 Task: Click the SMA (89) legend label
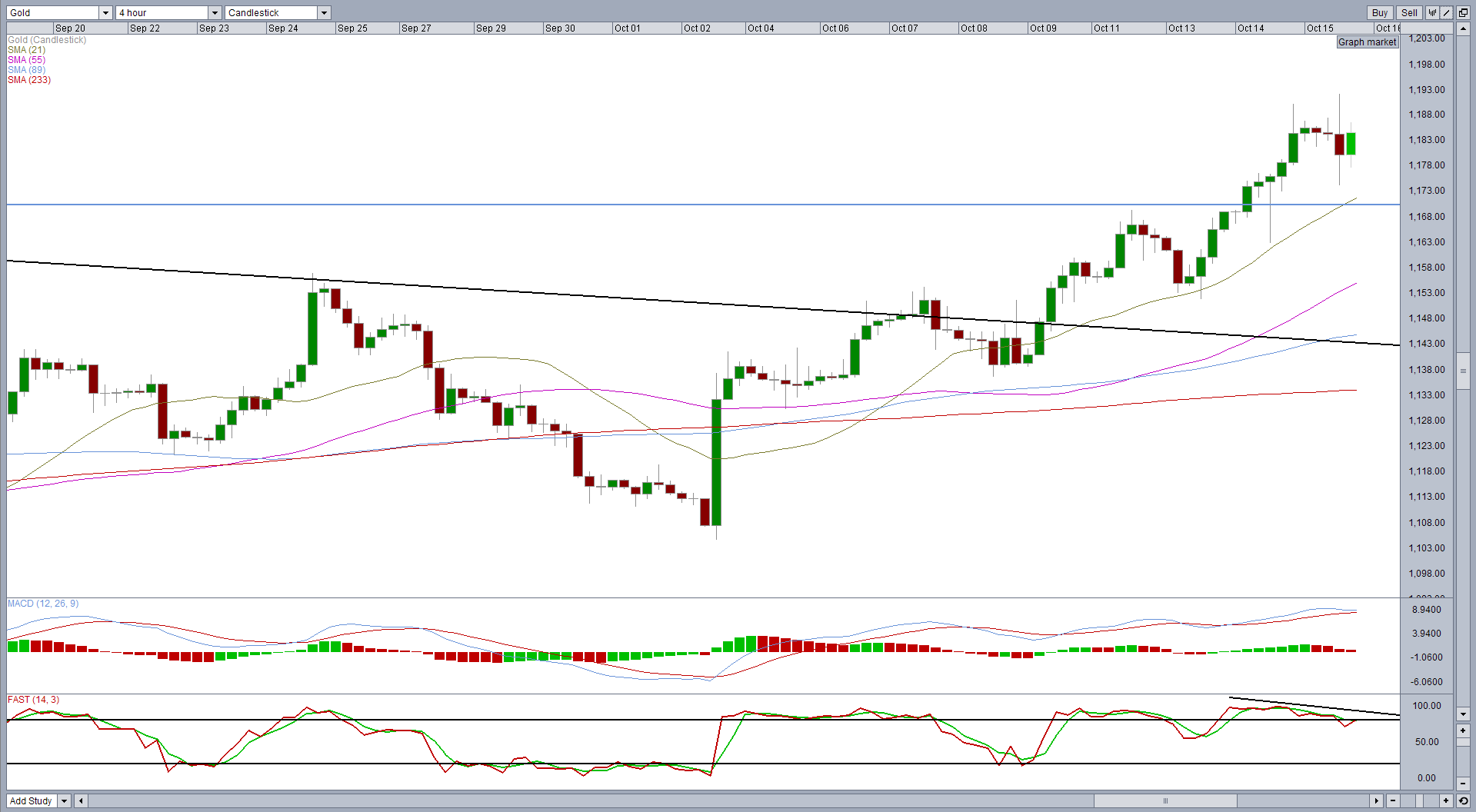(26, 70)
